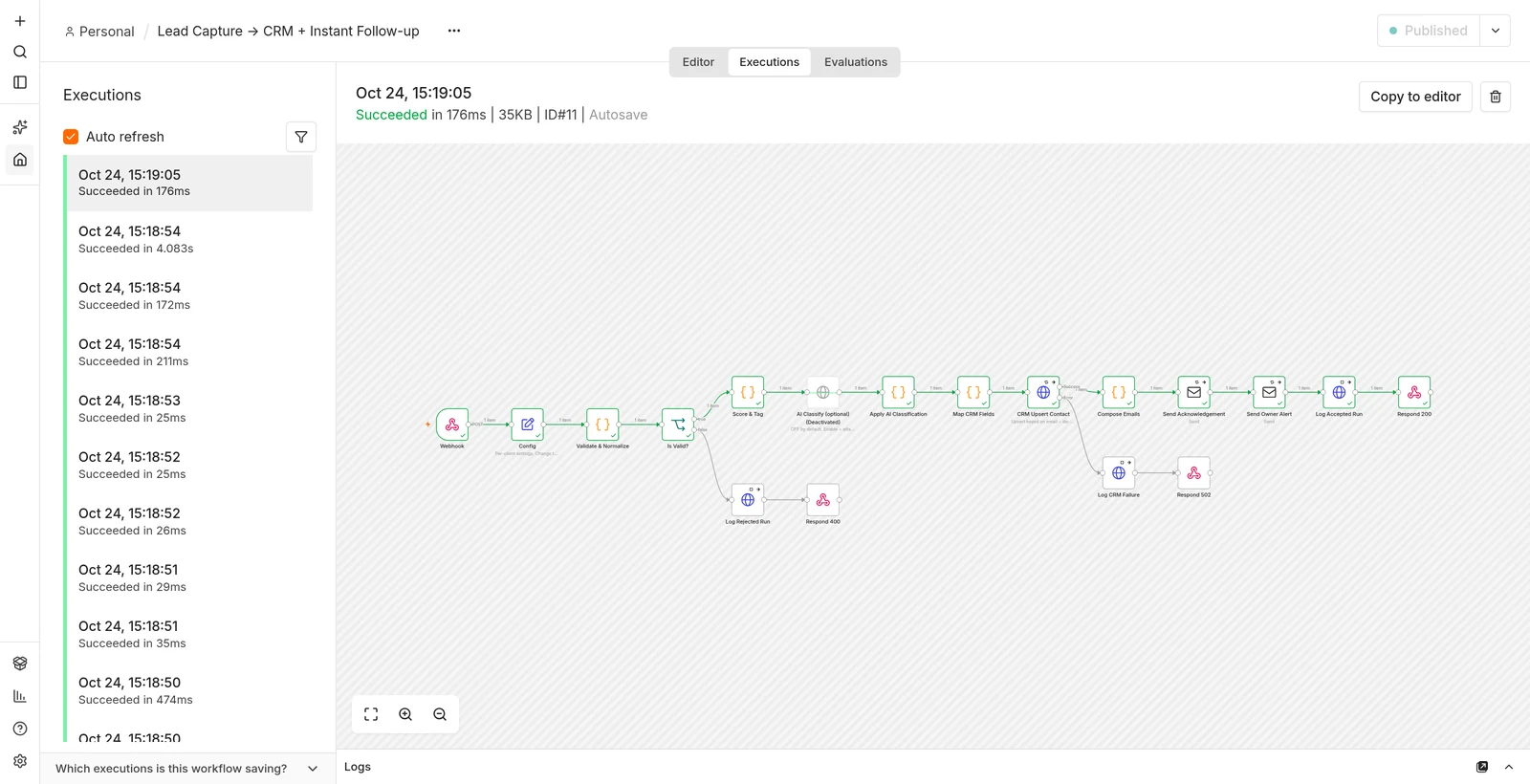Select the Is Valid? branch node

(678, 425)
